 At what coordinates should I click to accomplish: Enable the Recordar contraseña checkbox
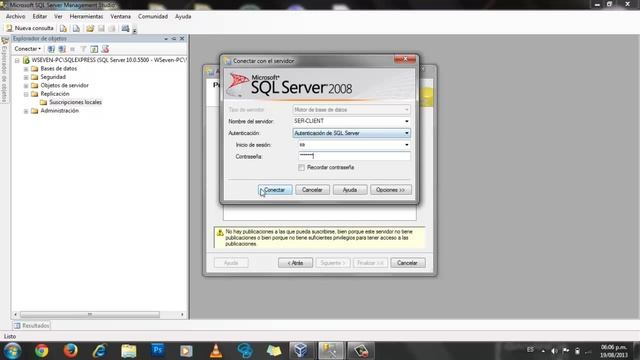(x=301, y=168)
